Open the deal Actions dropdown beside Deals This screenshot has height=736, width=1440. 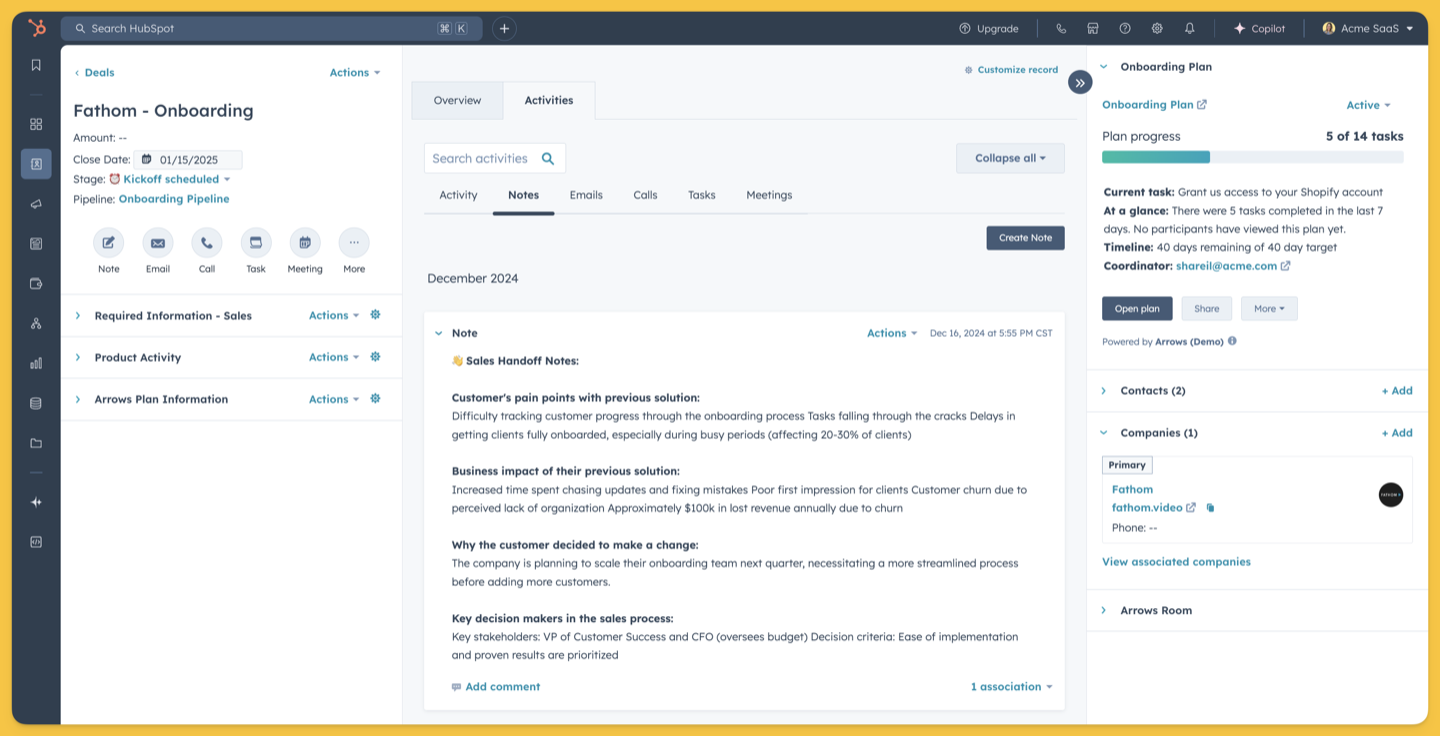pos(355,72)
